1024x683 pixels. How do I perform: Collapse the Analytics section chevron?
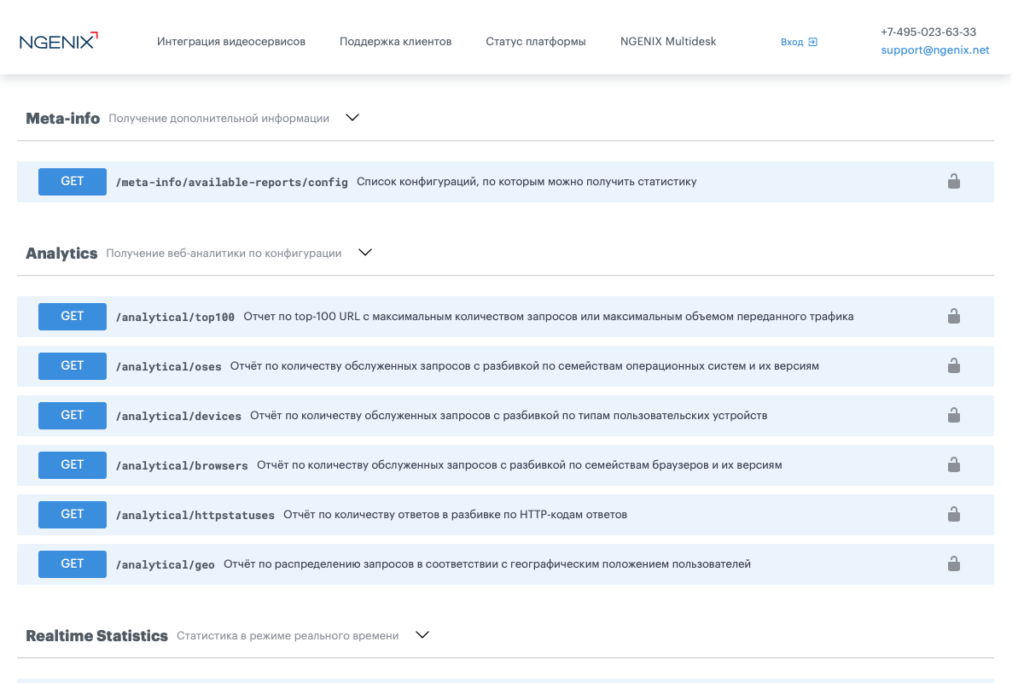coord(365,252)
